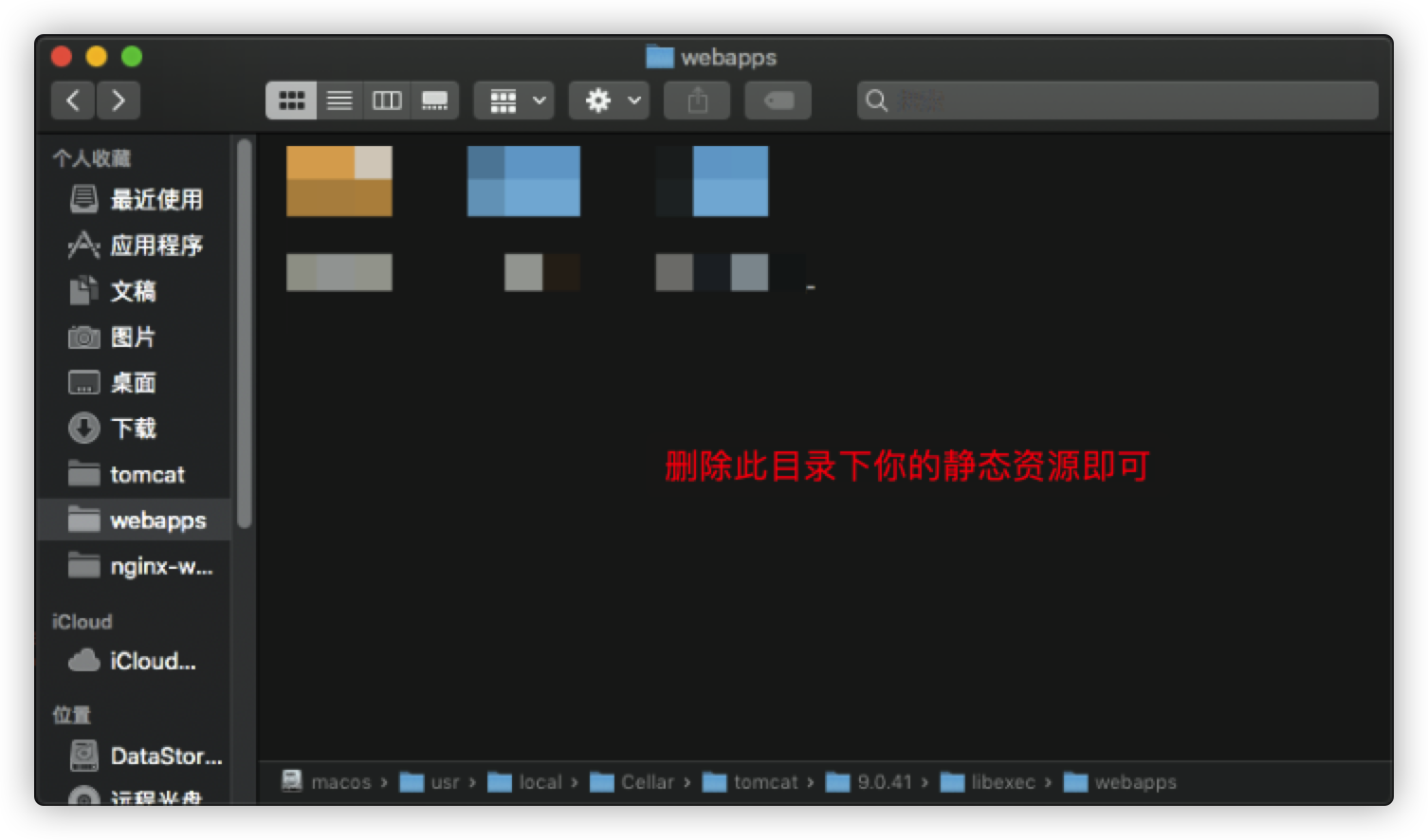The image size is (1428, 840).
Task: Click the webapps folder icon in title bar
Action: (x=660, y=57)
